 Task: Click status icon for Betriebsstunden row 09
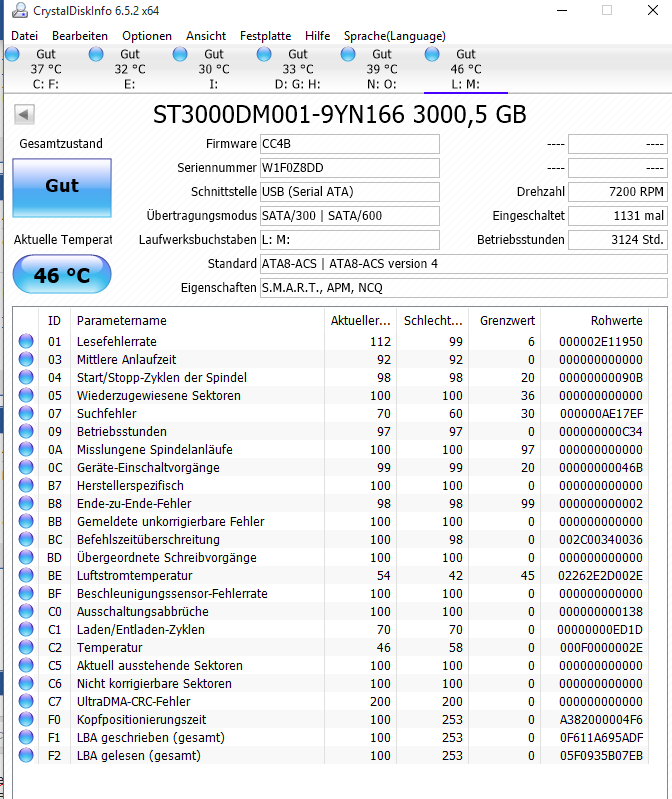tap(26, 432)
